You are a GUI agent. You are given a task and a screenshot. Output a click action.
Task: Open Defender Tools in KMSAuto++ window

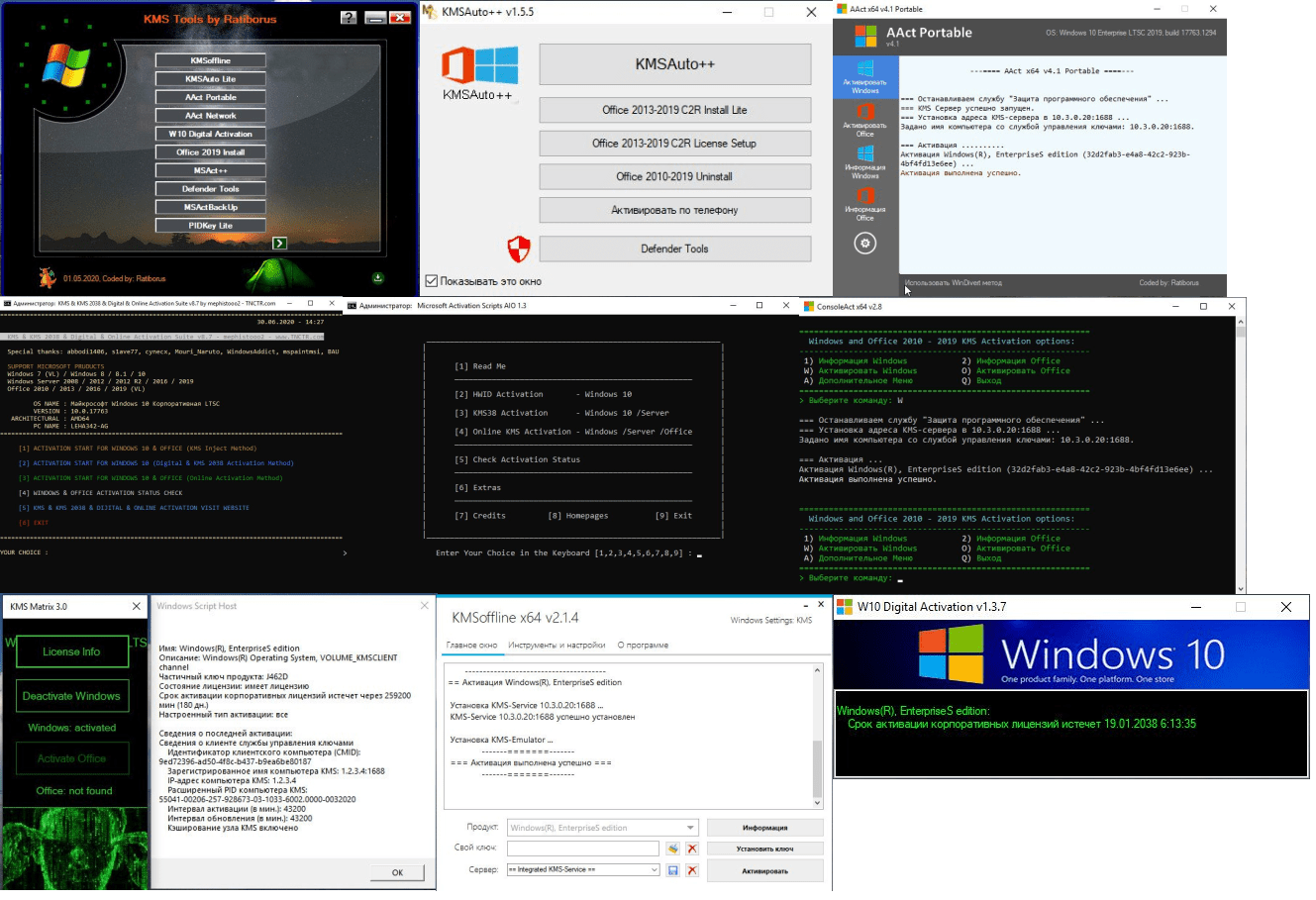click(674, 249)
